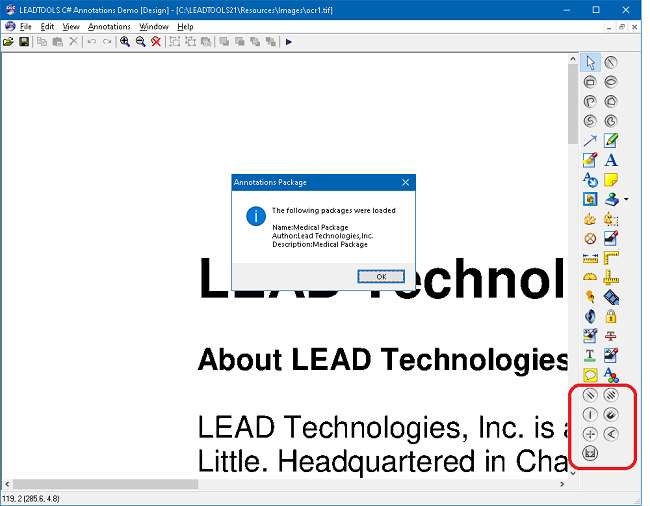Click OK in Annotations Package dialog
Image resolution: width=650 pixels, height=506 pixels.
381,276
